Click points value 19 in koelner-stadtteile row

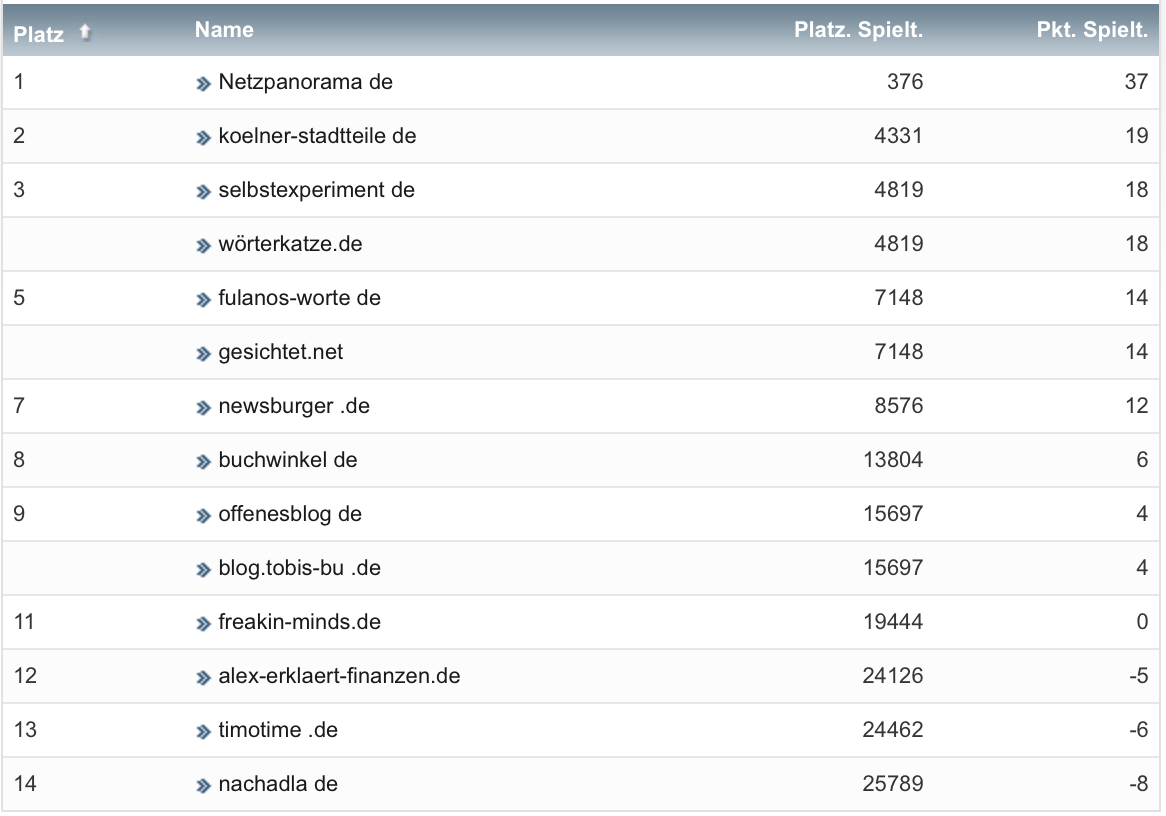click(x=1136, y=136)
